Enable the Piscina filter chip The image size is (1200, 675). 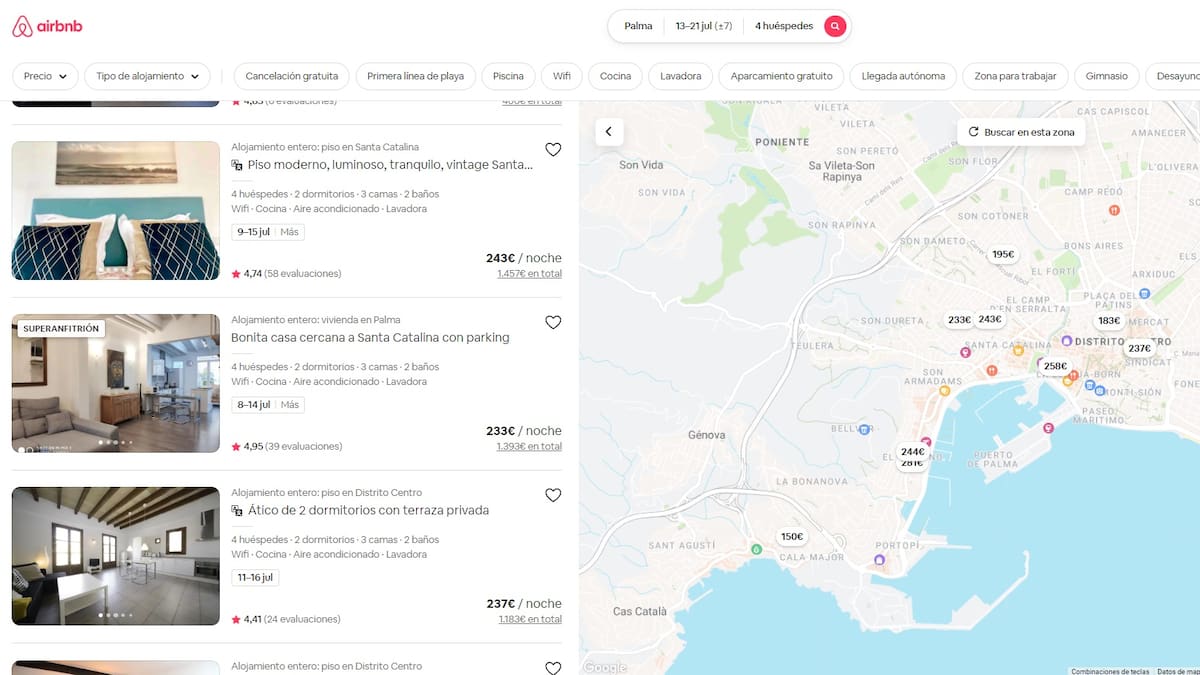pos(508,76)
